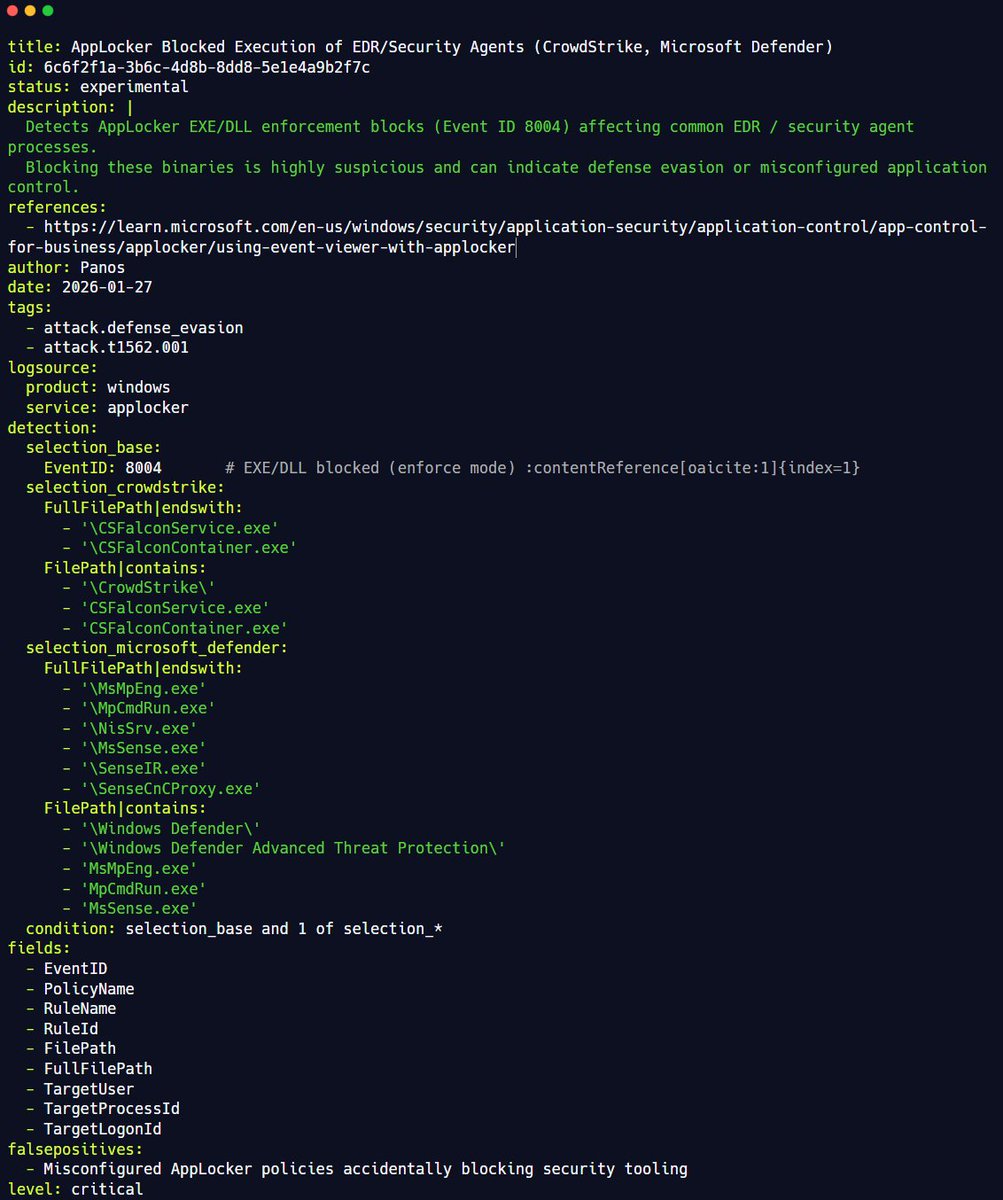Click the green maximize window dot
The image size is (1003, 1200).
point(48,11)
